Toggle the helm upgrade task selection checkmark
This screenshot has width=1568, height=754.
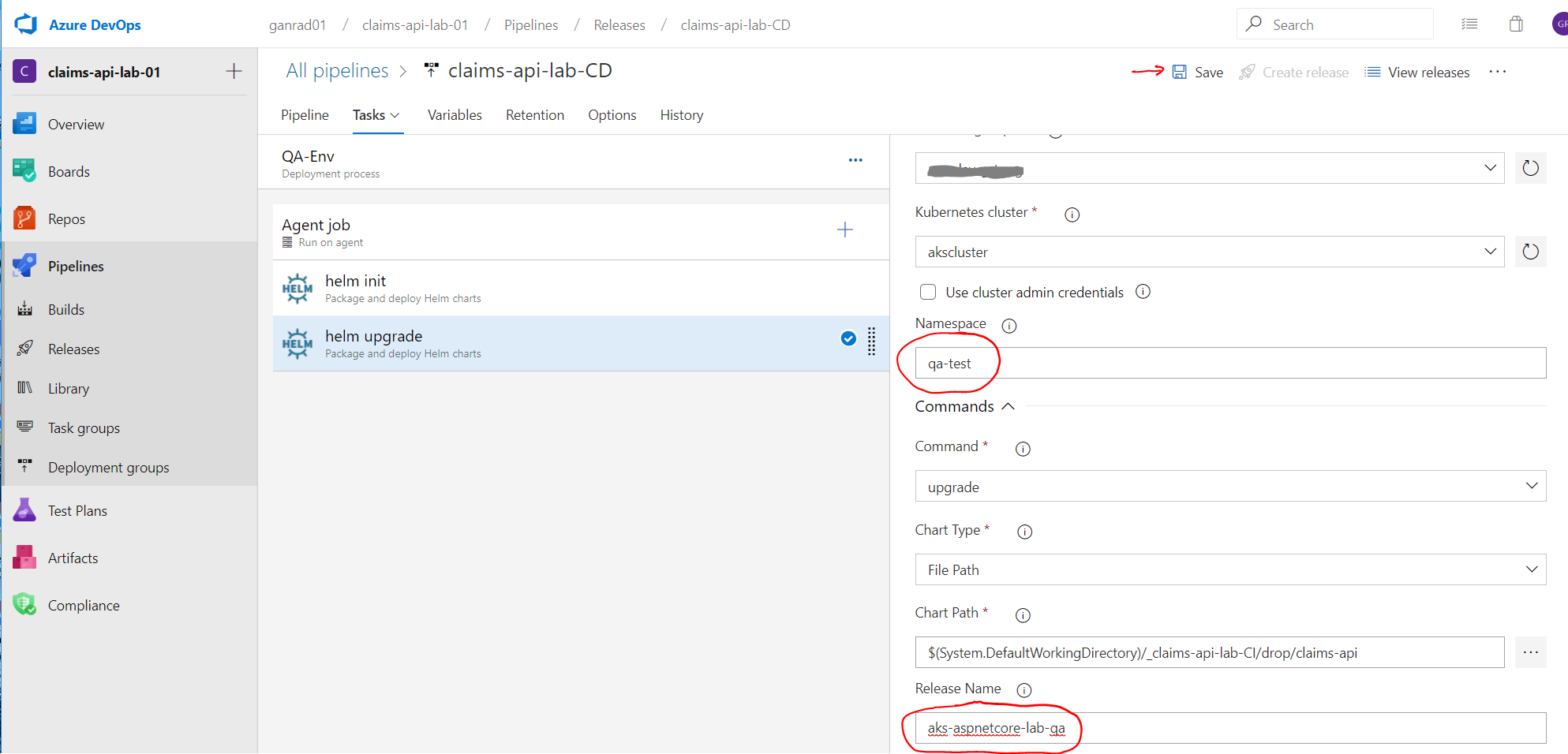(848, 338)
